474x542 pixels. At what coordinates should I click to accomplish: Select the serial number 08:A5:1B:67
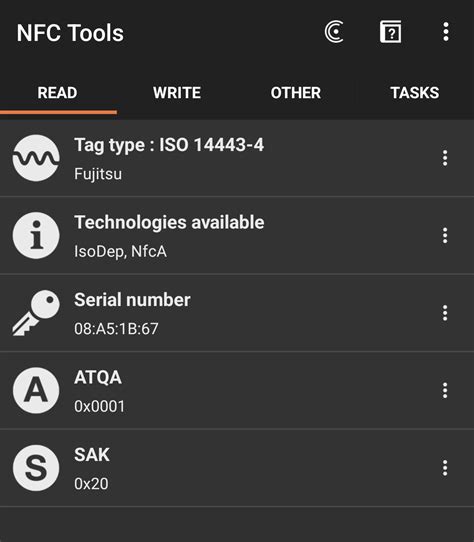pyautogui.click(x=116, y=328)
